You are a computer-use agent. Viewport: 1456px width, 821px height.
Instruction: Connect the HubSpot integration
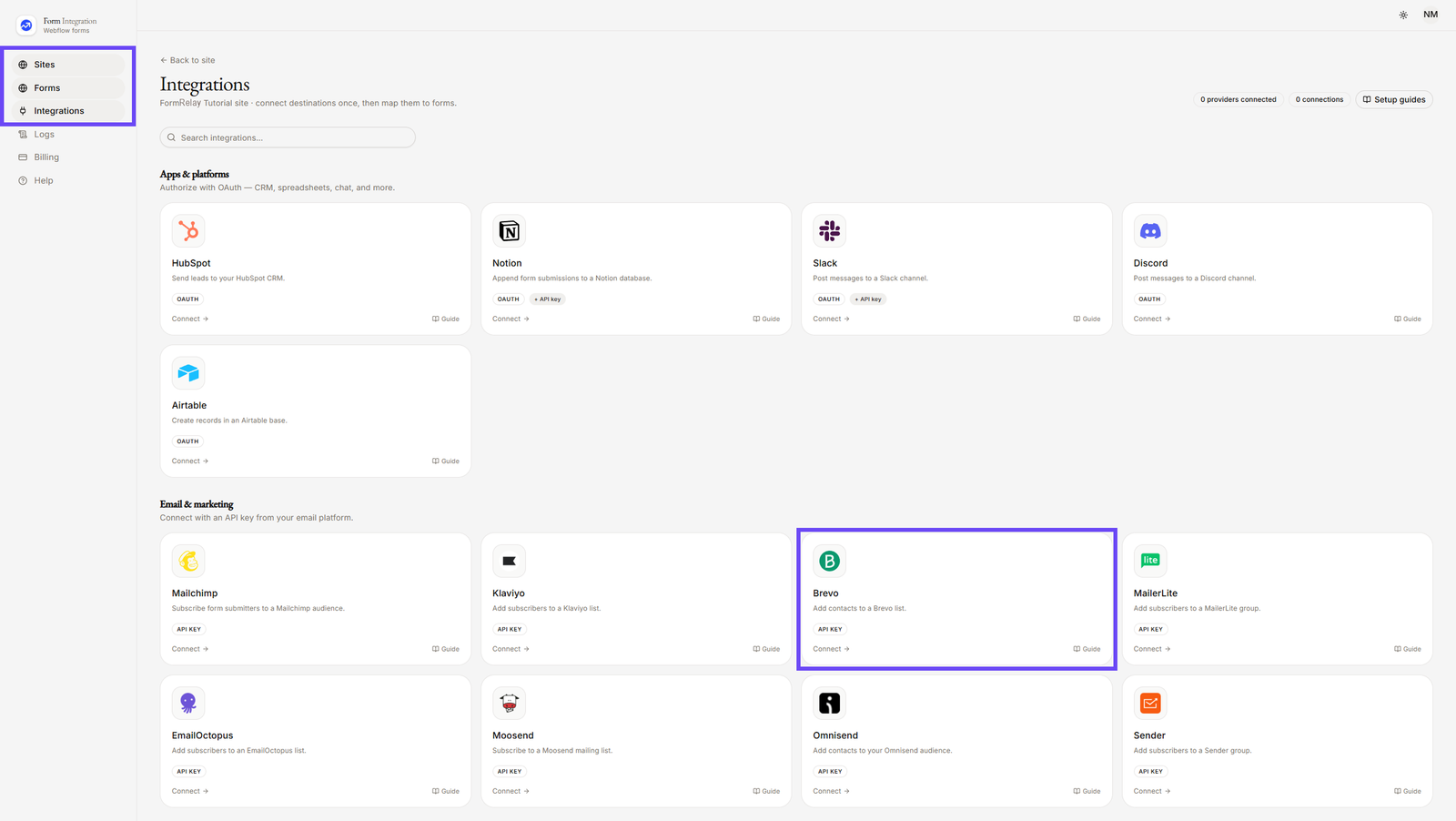pyautogui.click(x=190, y=319)
